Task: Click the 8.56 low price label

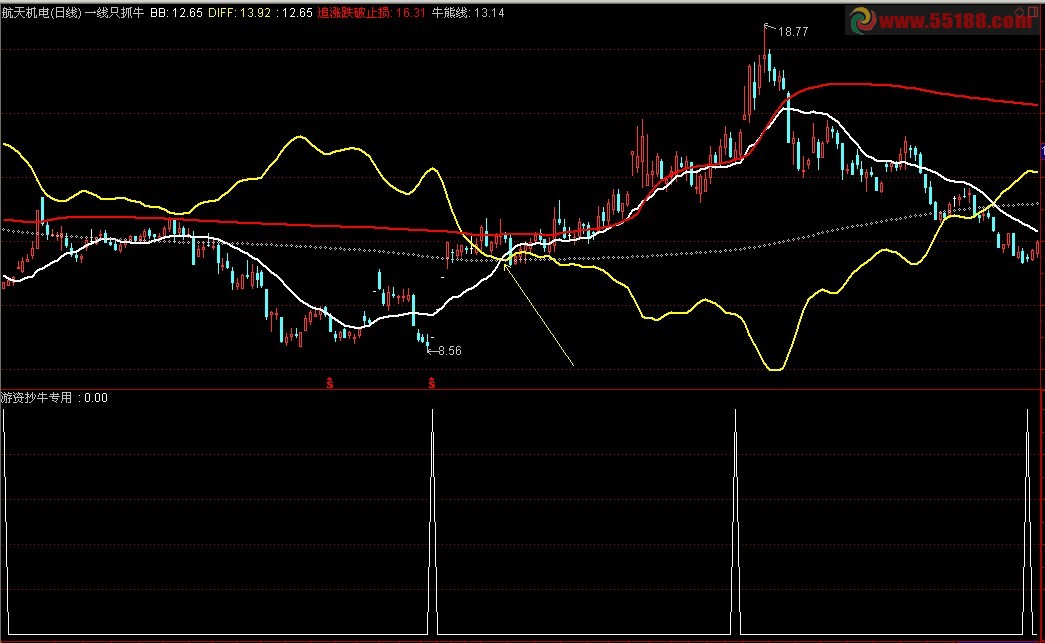Action: (x=449, y=350)
